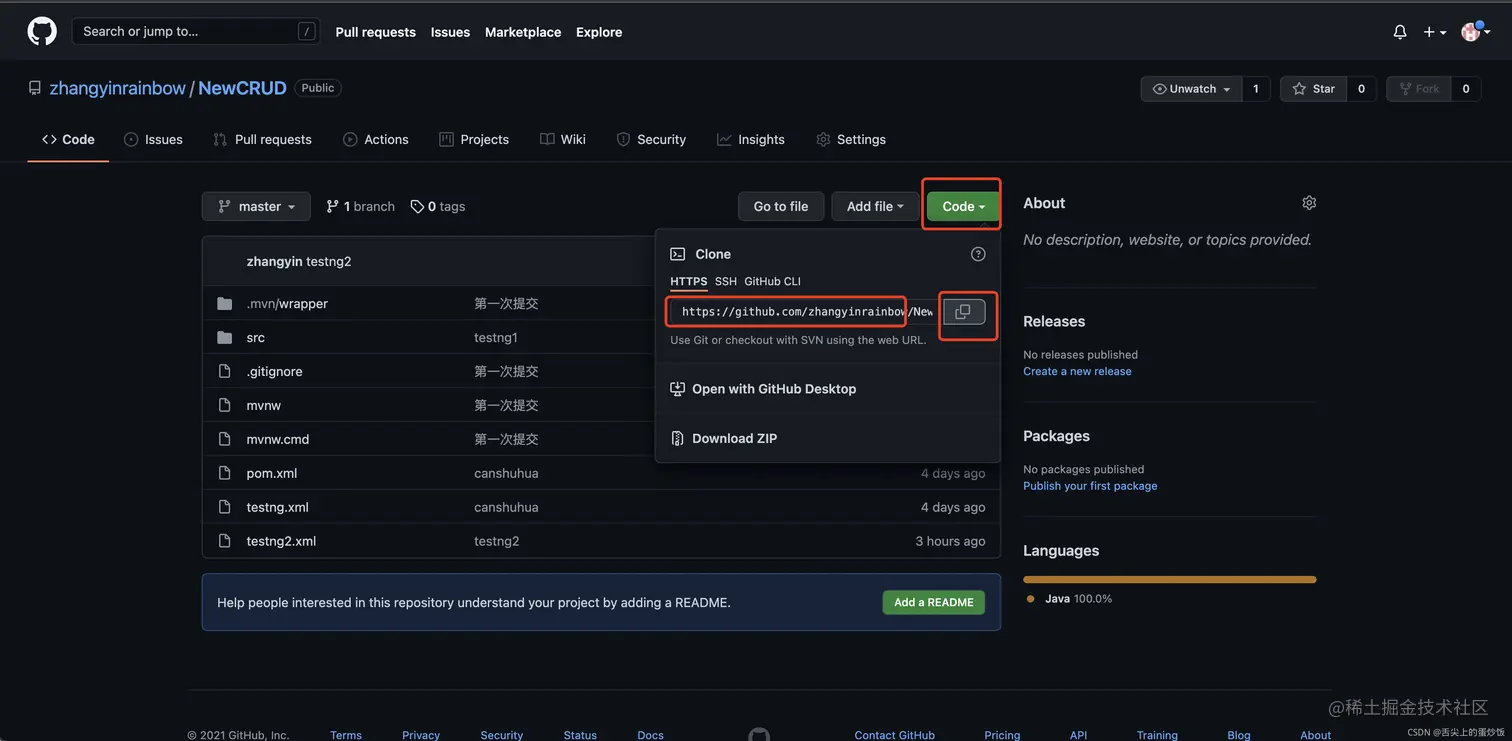Image resolution: width=1512 pixels, height=741 pixels.
Task: Select the GitHub CLI clone tab
Action: point(772,281)
